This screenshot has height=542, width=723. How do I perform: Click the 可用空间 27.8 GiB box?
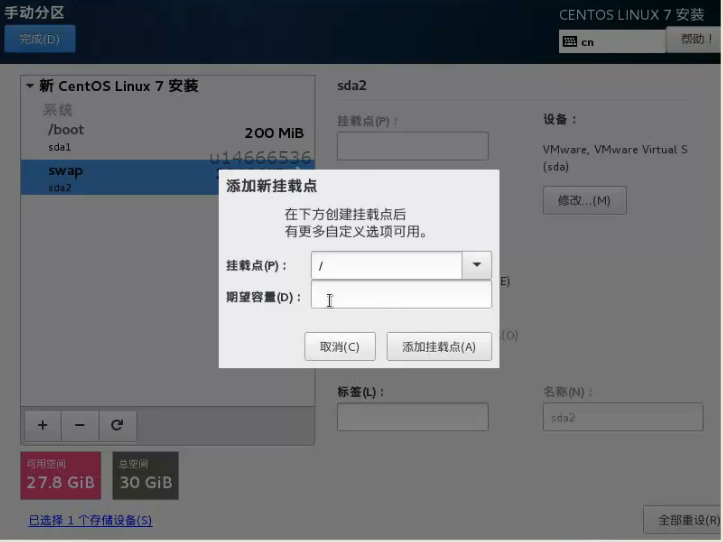pos(60,476)
